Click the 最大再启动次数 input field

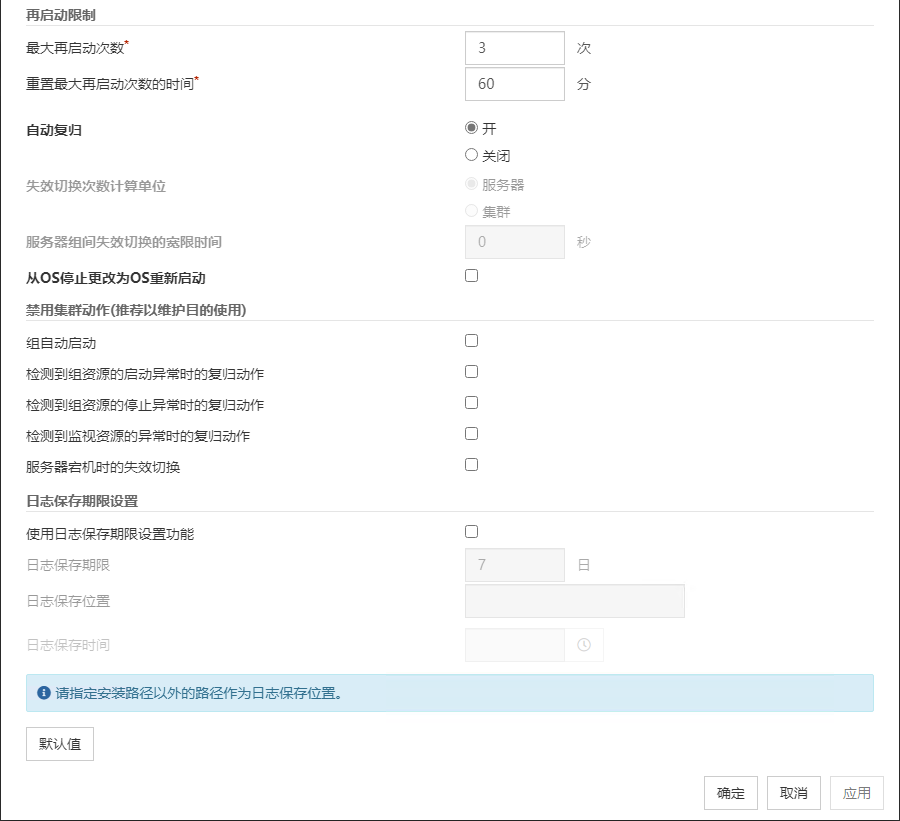click(x=515, y=47)
